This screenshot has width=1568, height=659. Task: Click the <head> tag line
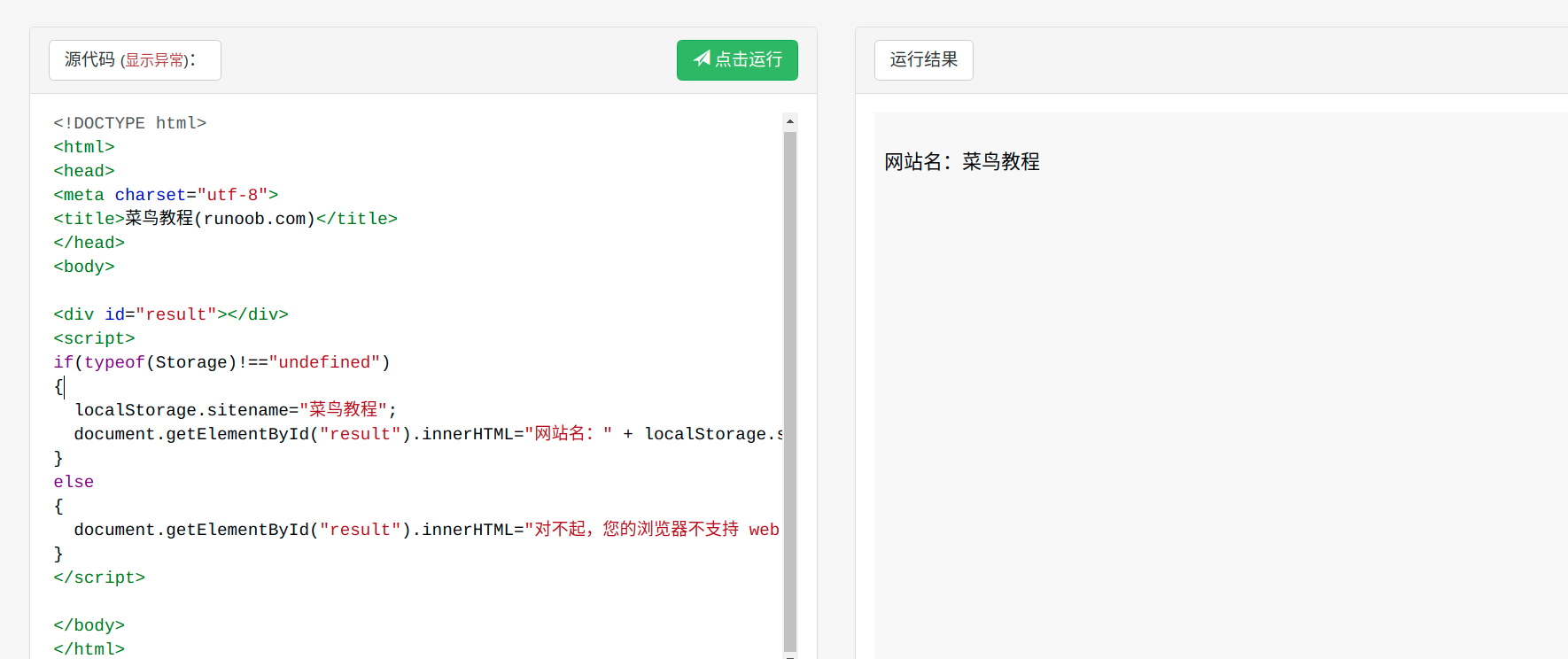coord(84,171)
